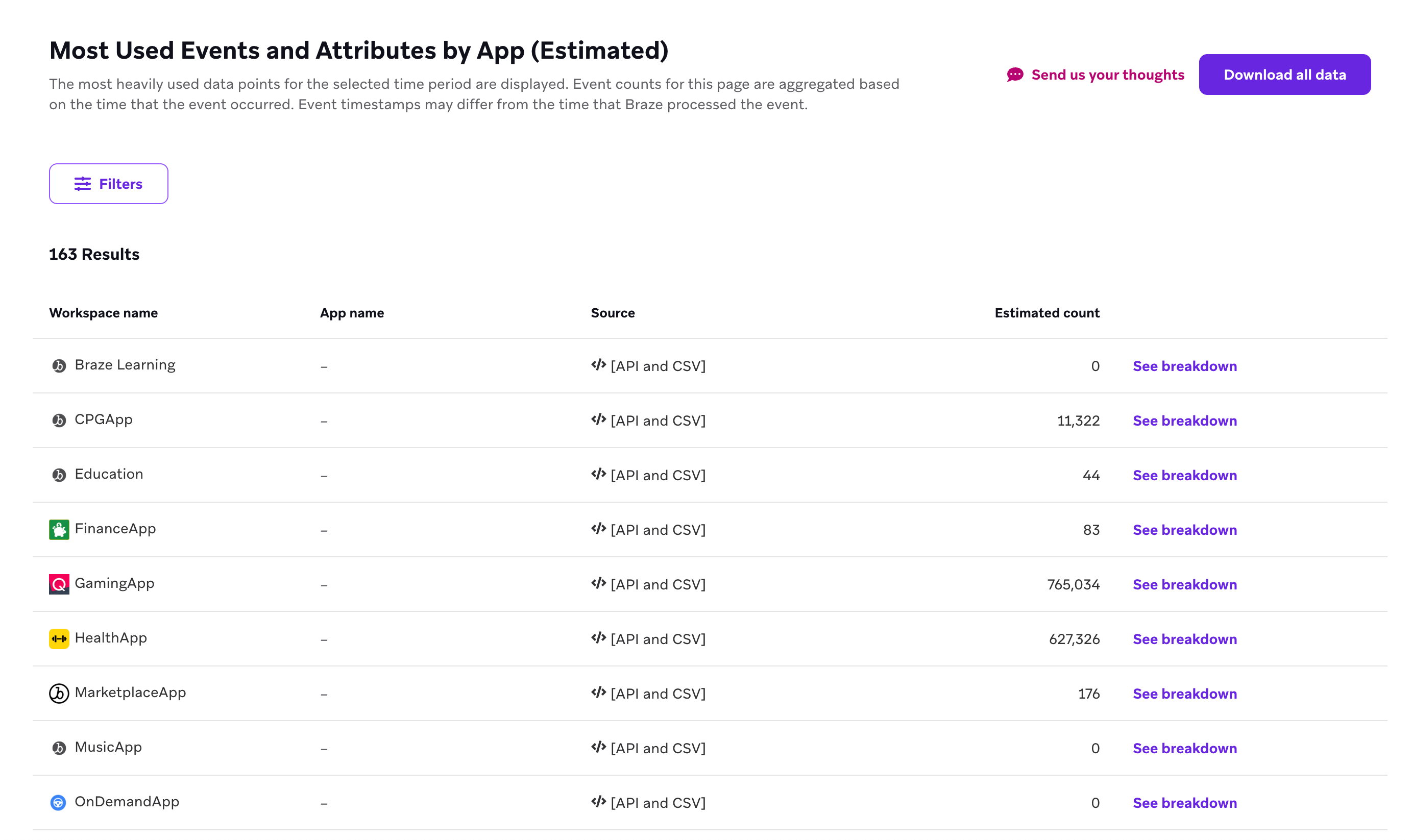This screenshot has height=840, width=1412.
Task: See breakdown for MarketplaceApp
Action: tap(1184, 694)
